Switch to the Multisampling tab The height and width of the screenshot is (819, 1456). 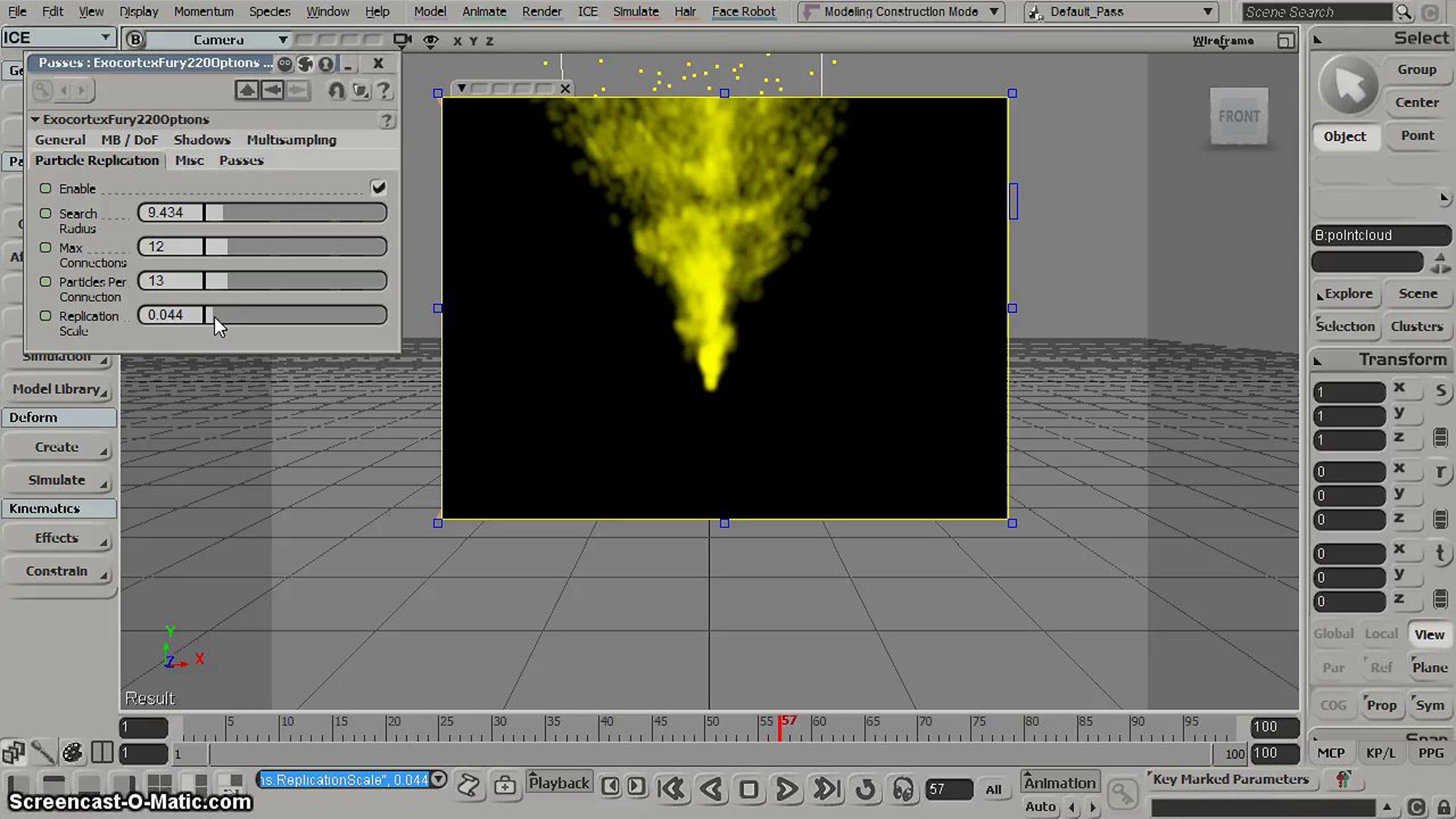[x=291, y=140]
